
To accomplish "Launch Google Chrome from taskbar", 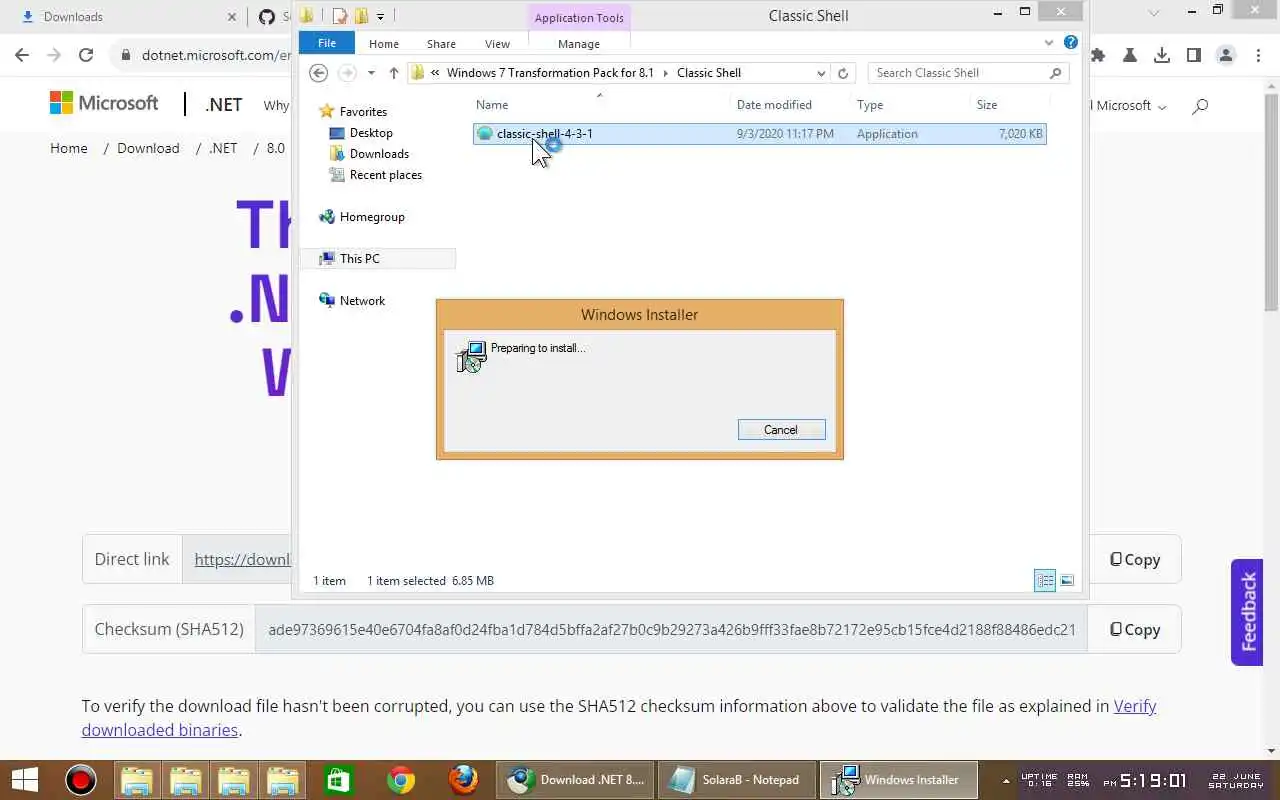I will tap(401, 780).
